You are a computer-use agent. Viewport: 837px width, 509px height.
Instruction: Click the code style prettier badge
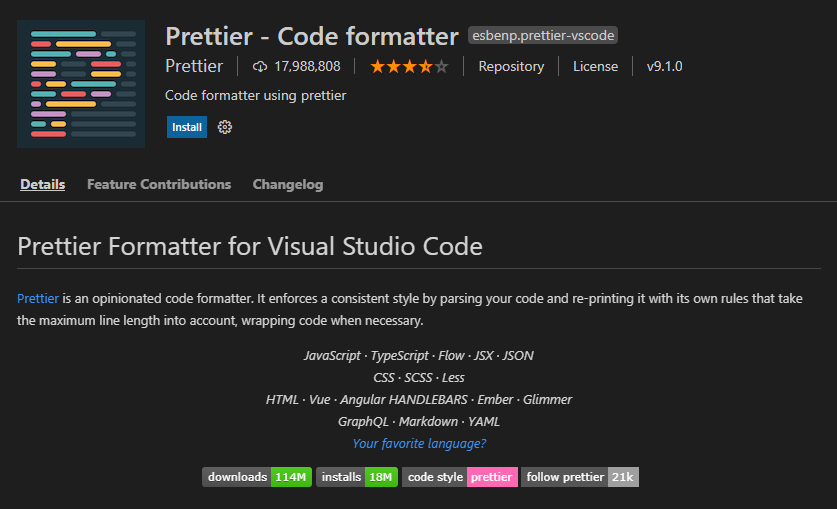click(x=460, y=477)
